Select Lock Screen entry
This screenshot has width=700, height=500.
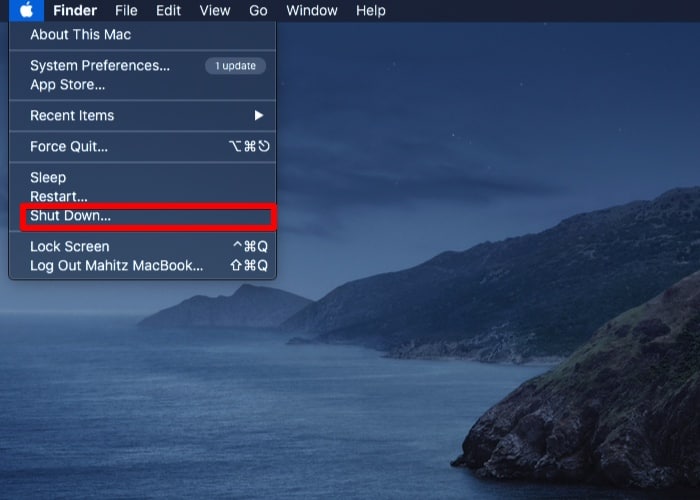[x=70, y=247]
